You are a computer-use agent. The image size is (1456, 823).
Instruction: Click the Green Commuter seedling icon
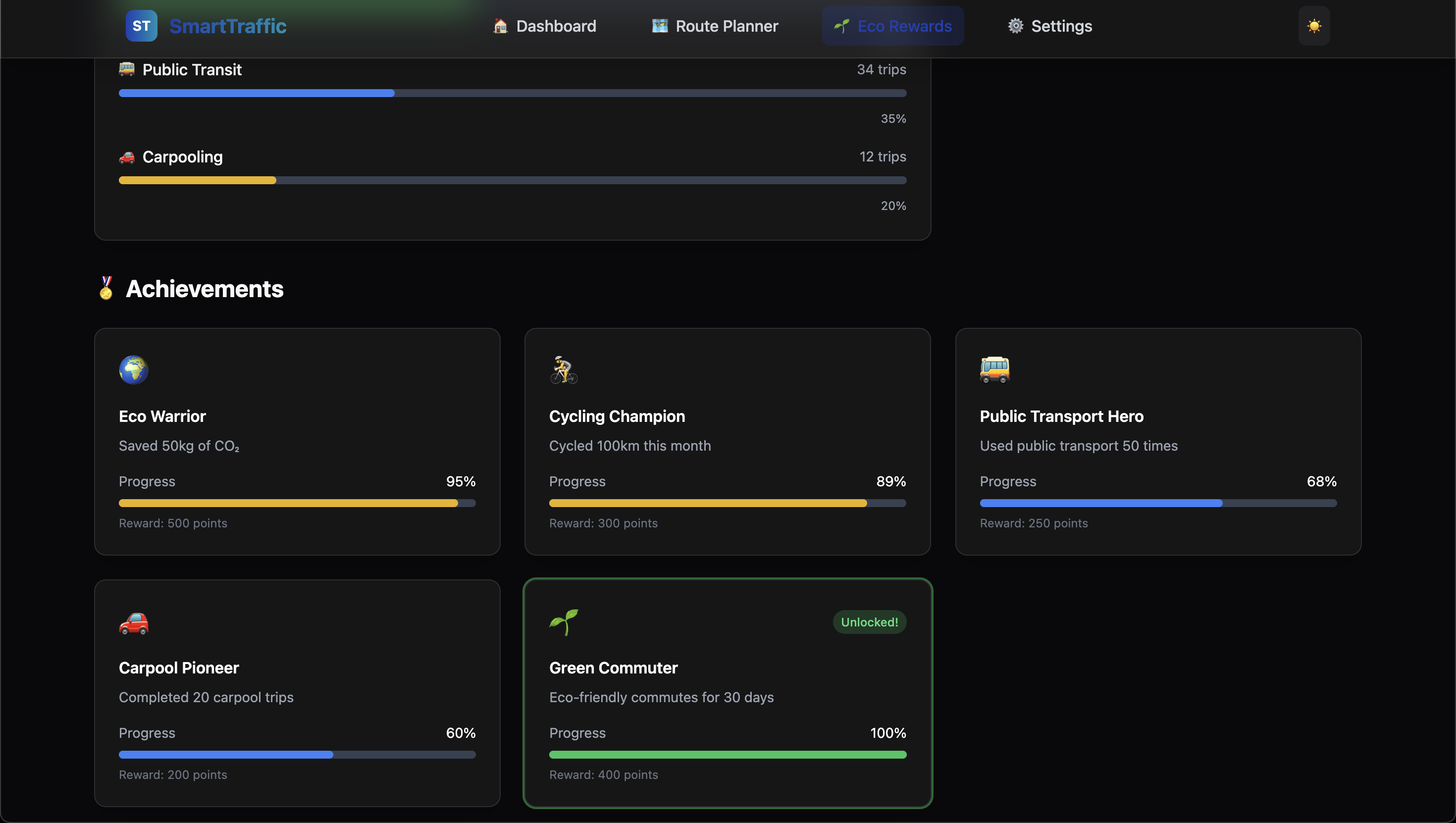coord(564,622)
